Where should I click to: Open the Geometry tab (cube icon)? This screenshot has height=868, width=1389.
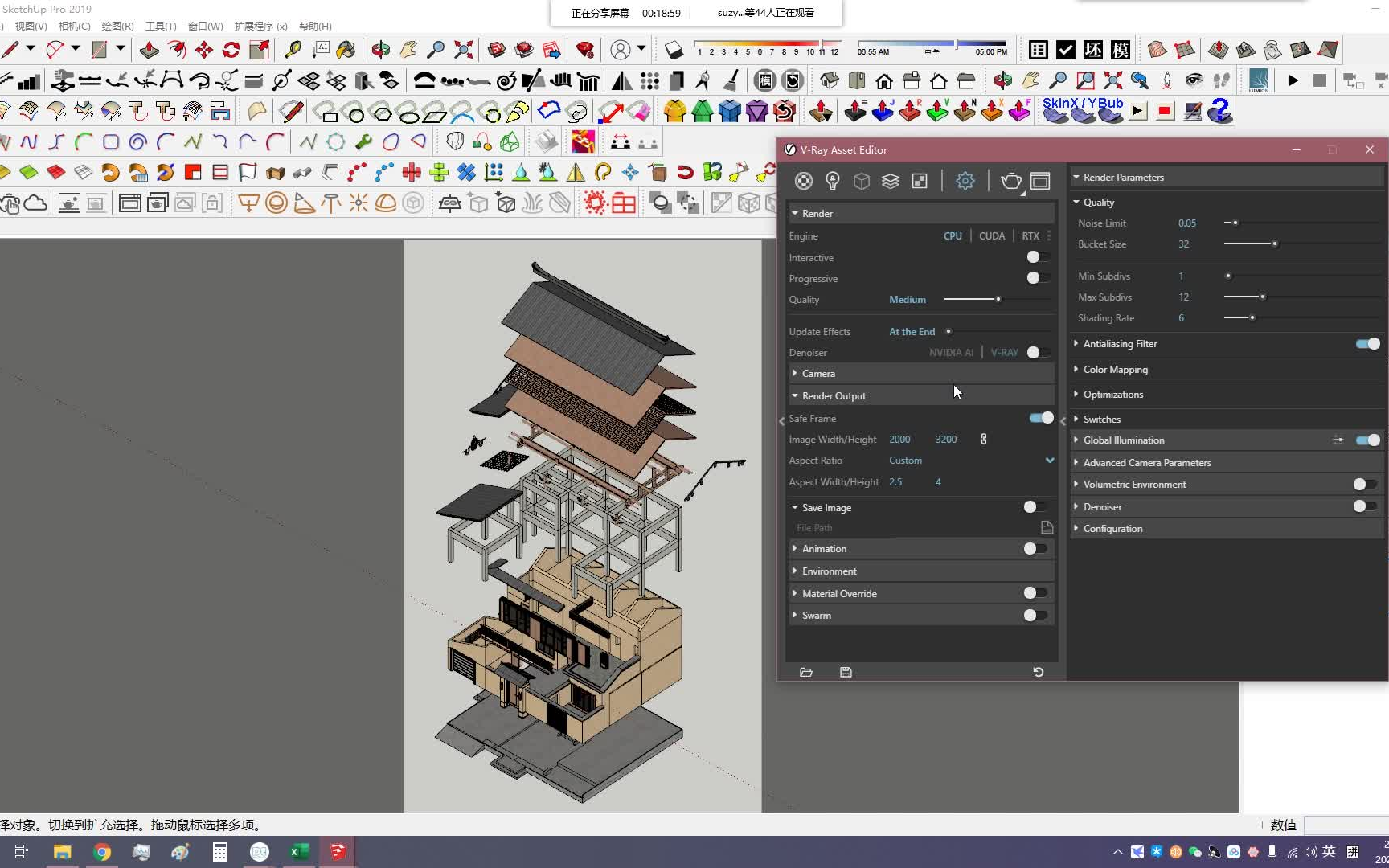(862, 181)
